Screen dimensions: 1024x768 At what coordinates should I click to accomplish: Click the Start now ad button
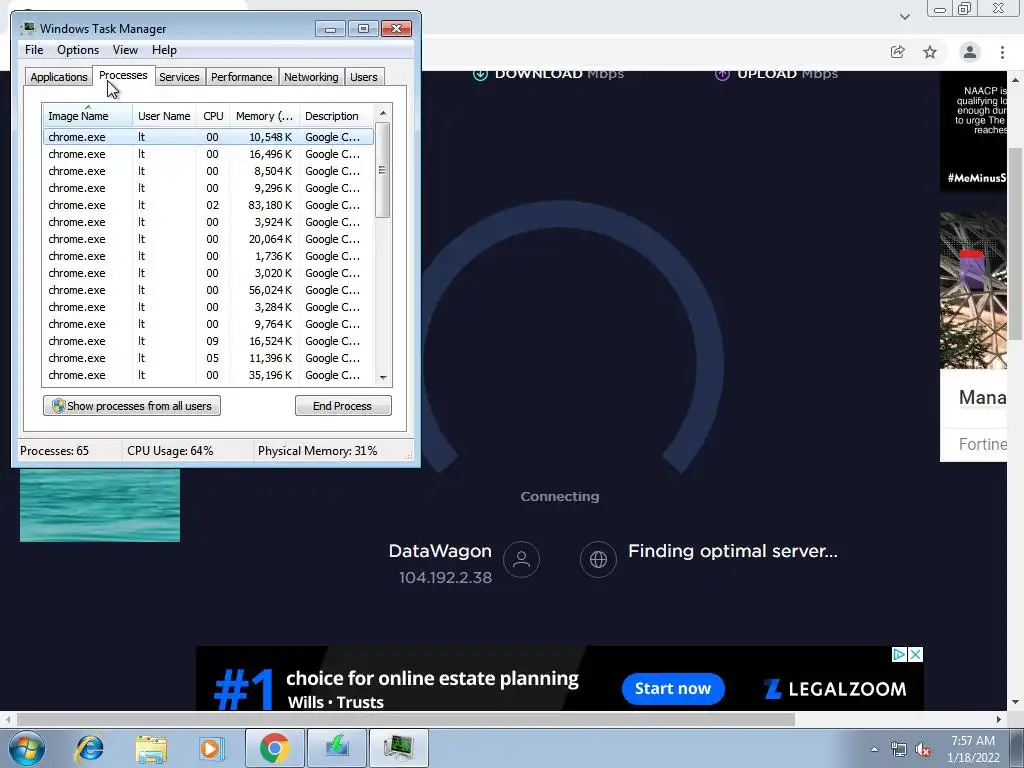tap(673, 688)
